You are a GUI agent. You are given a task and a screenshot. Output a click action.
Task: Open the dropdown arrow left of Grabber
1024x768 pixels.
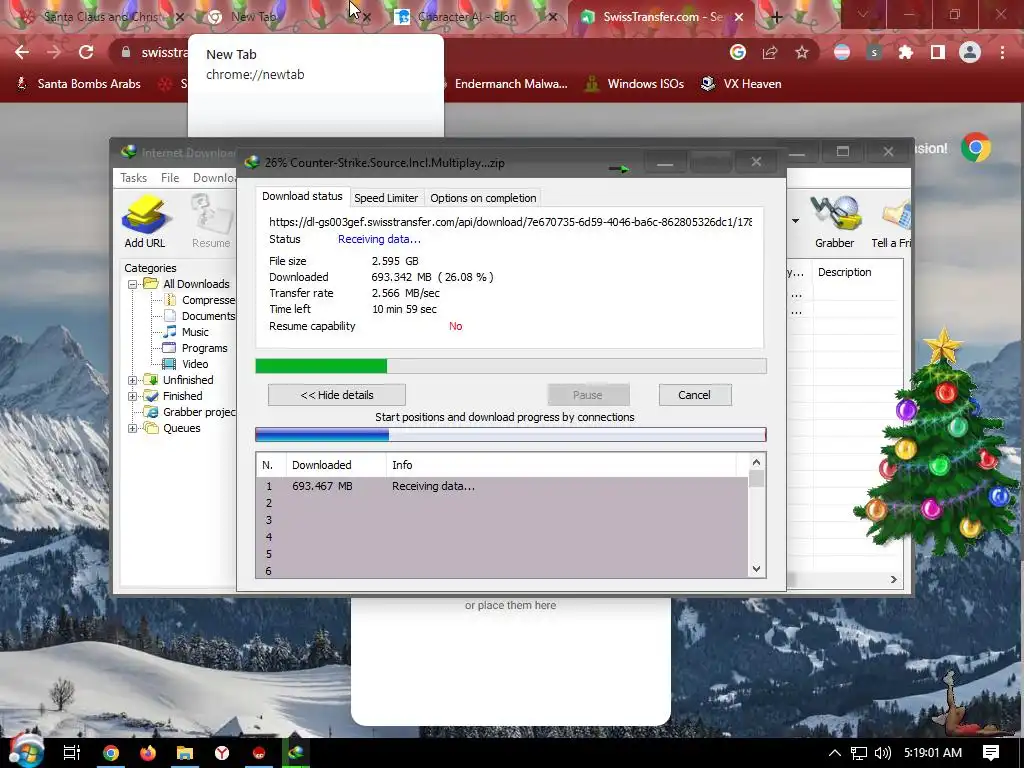click(x=795, y=221)
